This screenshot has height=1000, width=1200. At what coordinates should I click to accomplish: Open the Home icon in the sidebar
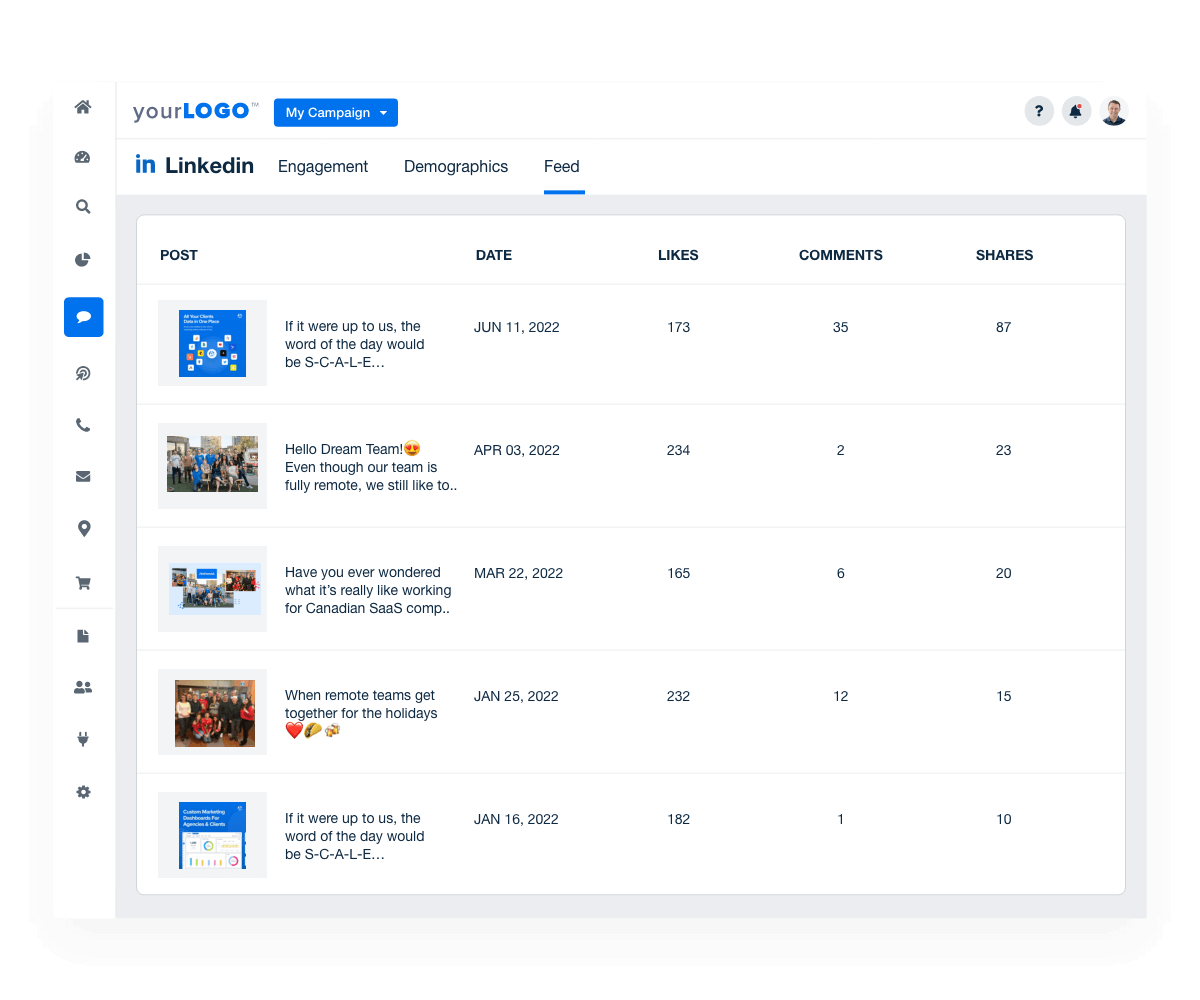[x=83, y=107]
